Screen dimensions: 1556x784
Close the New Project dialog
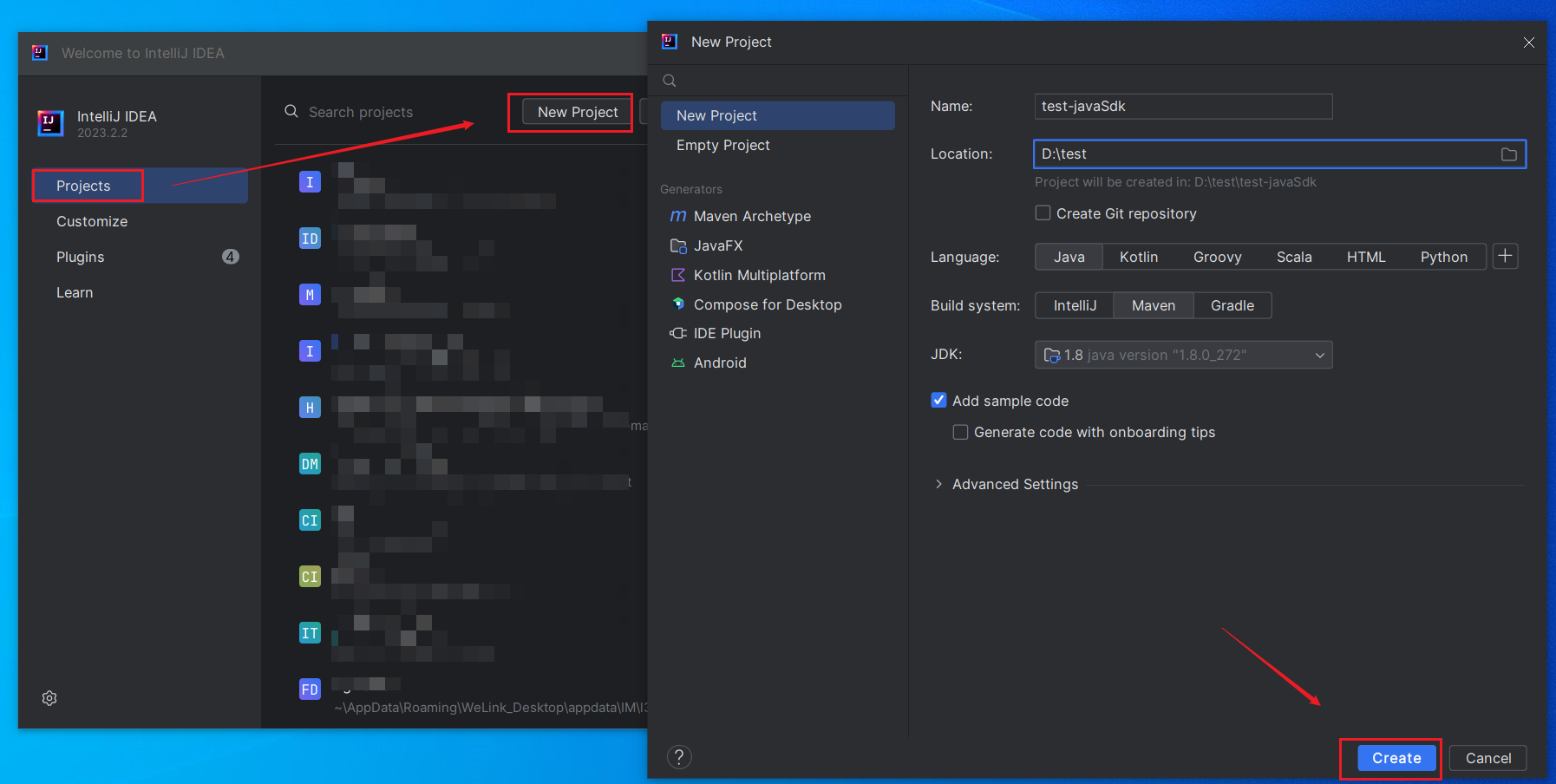(1529, 42)
